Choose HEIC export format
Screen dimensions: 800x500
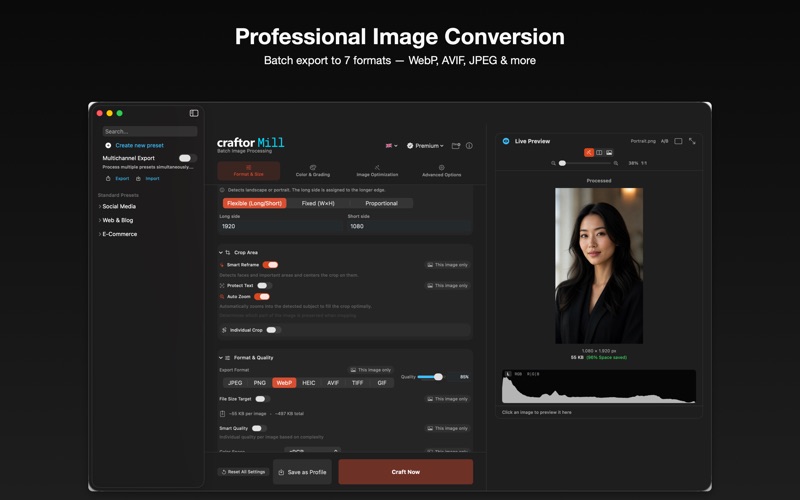[x=309, y=383]
